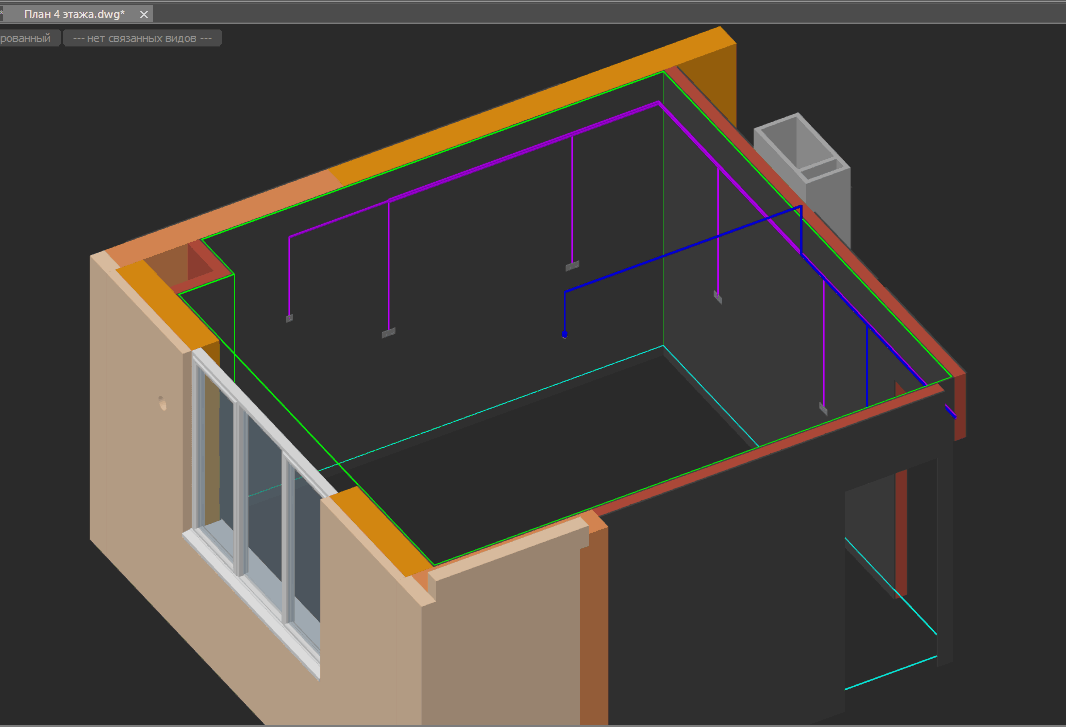This screenshot has width=1066, height=727.
Task: Select the gray box on the right wall near the corner
Action: 718,296
